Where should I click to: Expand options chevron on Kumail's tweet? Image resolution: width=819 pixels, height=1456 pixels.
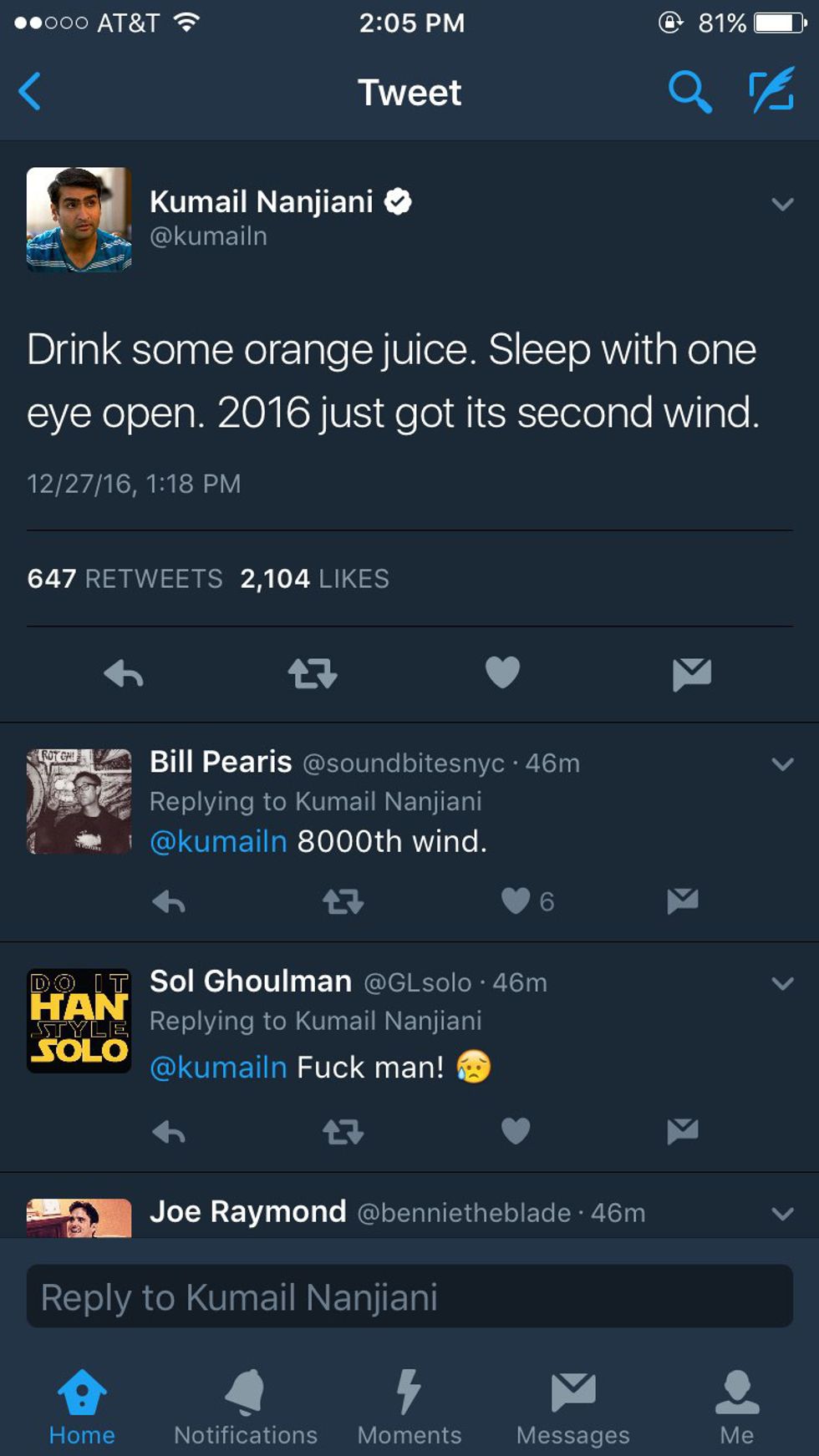[782, 204]
